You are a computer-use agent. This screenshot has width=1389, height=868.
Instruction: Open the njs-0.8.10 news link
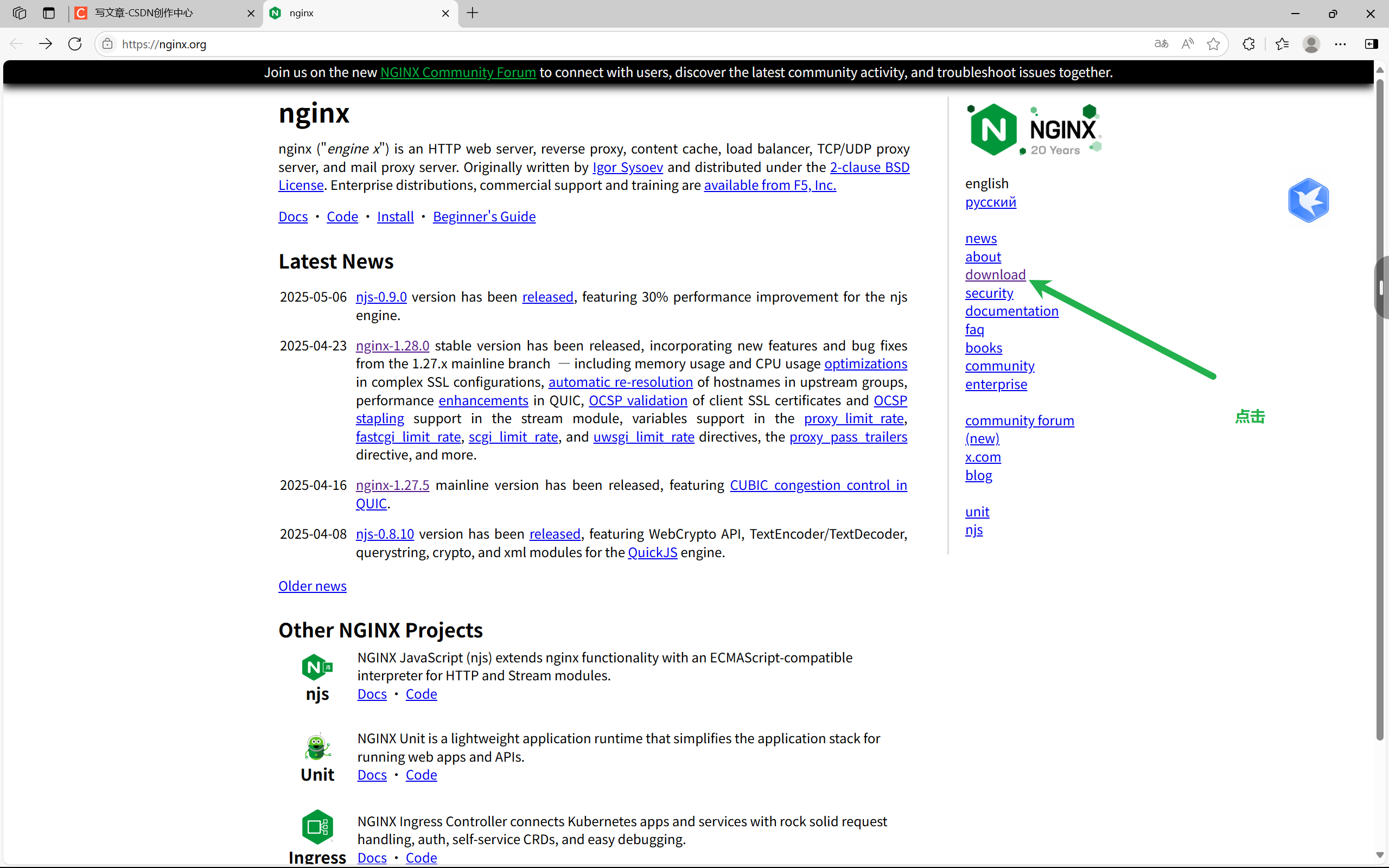point(385,534)
